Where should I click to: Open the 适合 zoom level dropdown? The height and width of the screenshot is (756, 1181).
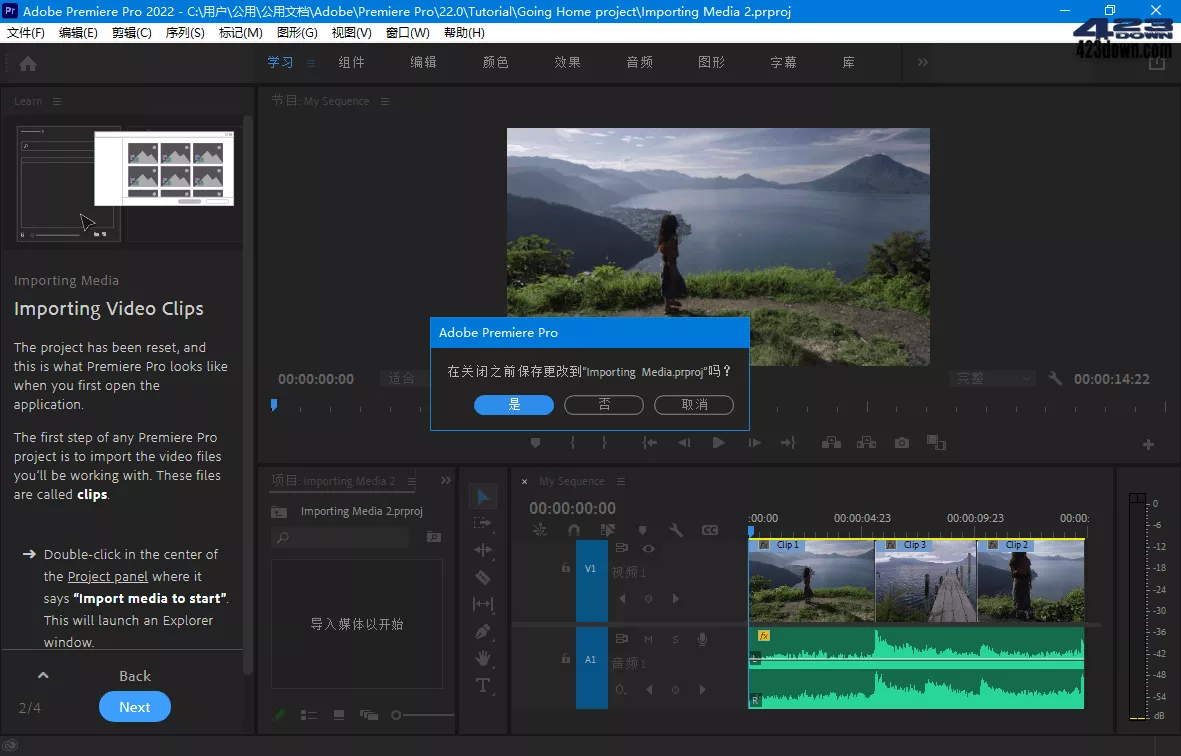402,378
